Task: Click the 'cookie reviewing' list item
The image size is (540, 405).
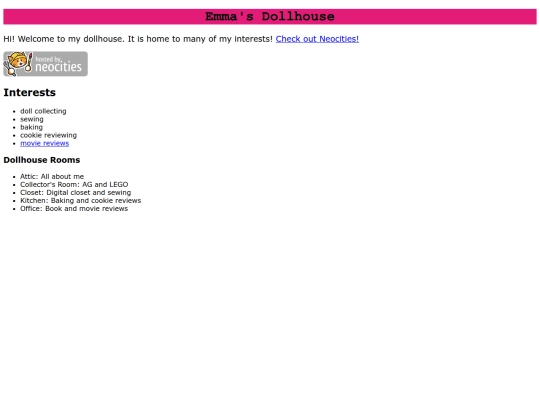Action: point(48,135)
